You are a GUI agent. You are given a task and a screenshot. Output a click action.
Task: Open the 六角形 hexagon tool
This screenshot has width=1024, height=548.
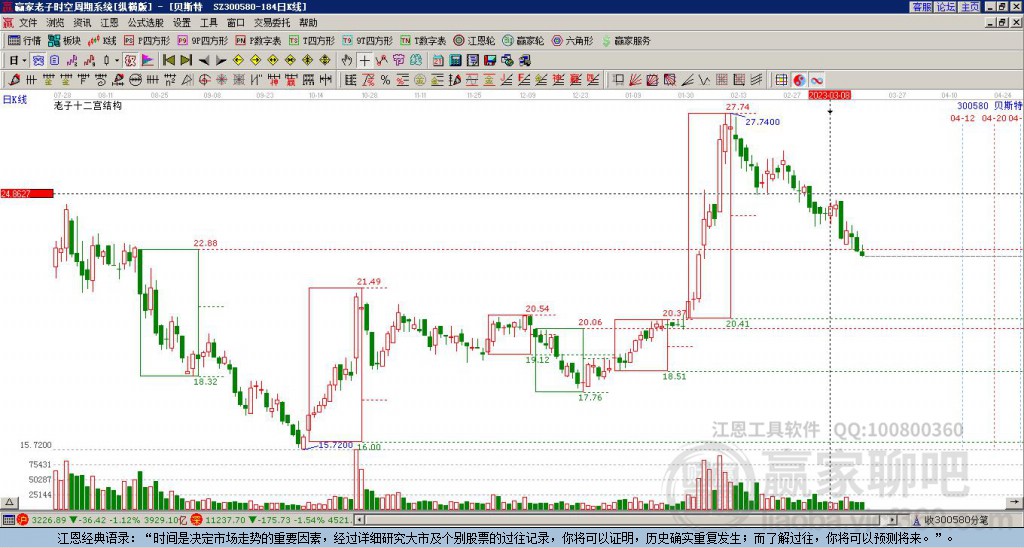click(x=572, y=40)
